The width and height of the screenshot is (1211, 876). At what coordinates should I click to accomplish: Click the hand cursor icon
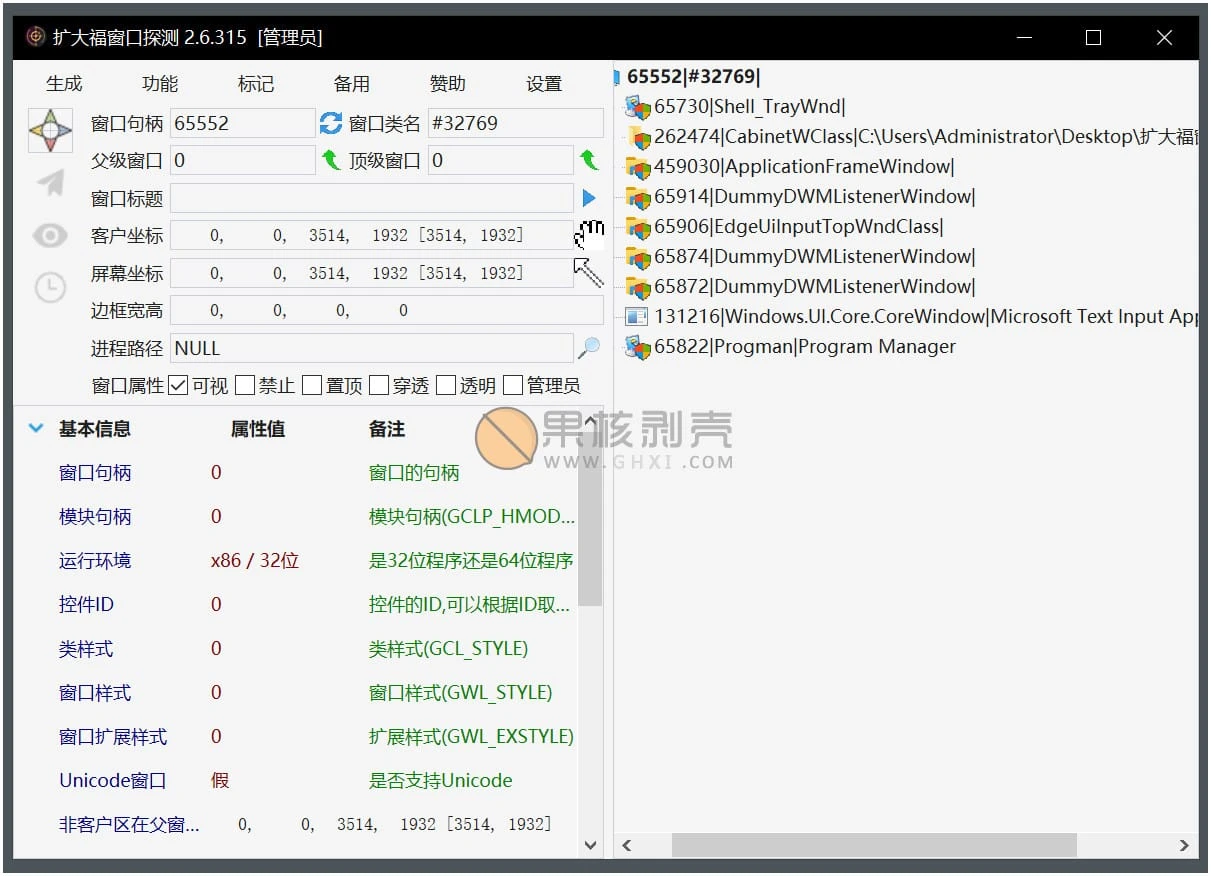coord(590,234)
